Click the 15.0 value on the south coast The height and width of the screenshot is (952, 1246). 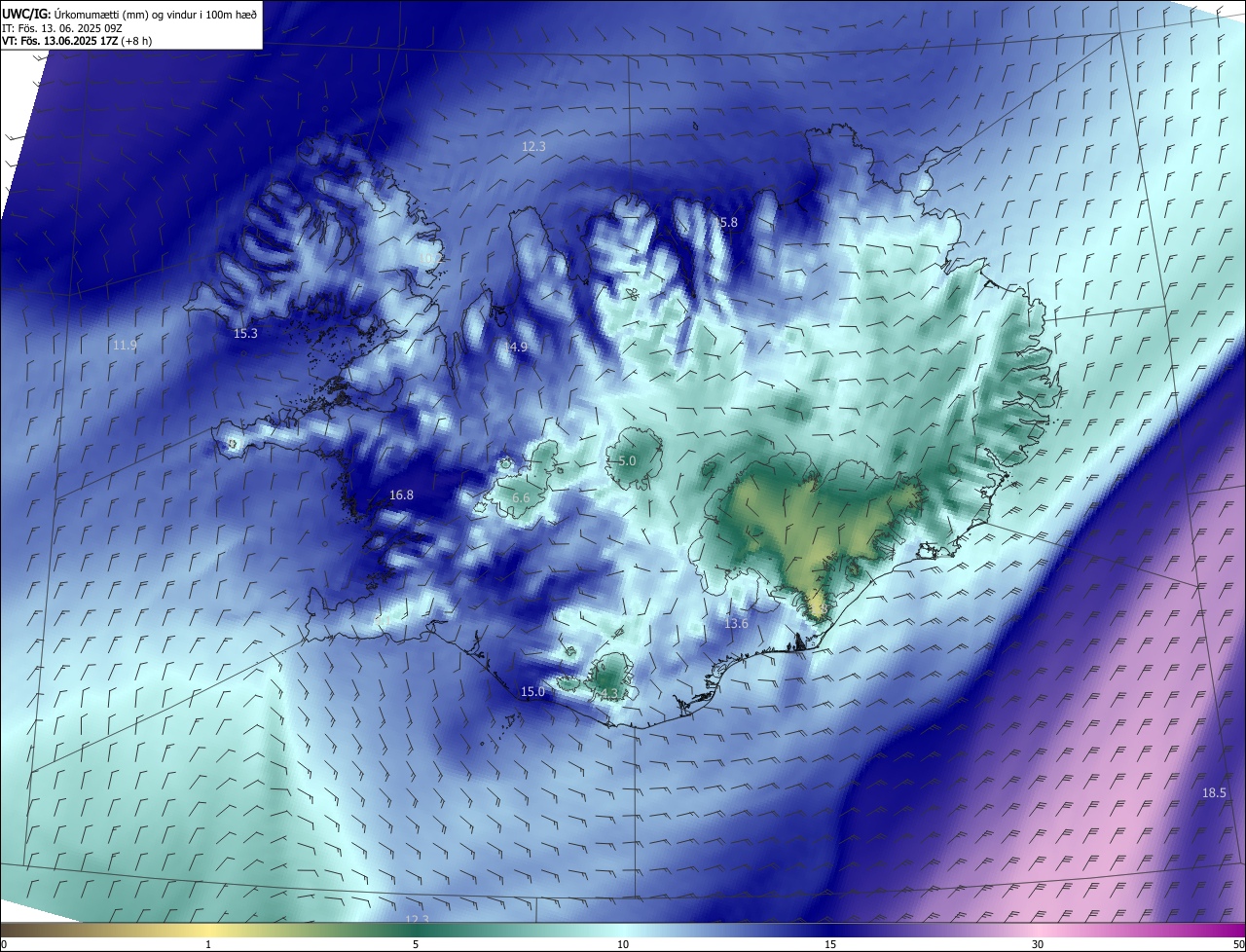pyautogui.click(x=532, y=692)
